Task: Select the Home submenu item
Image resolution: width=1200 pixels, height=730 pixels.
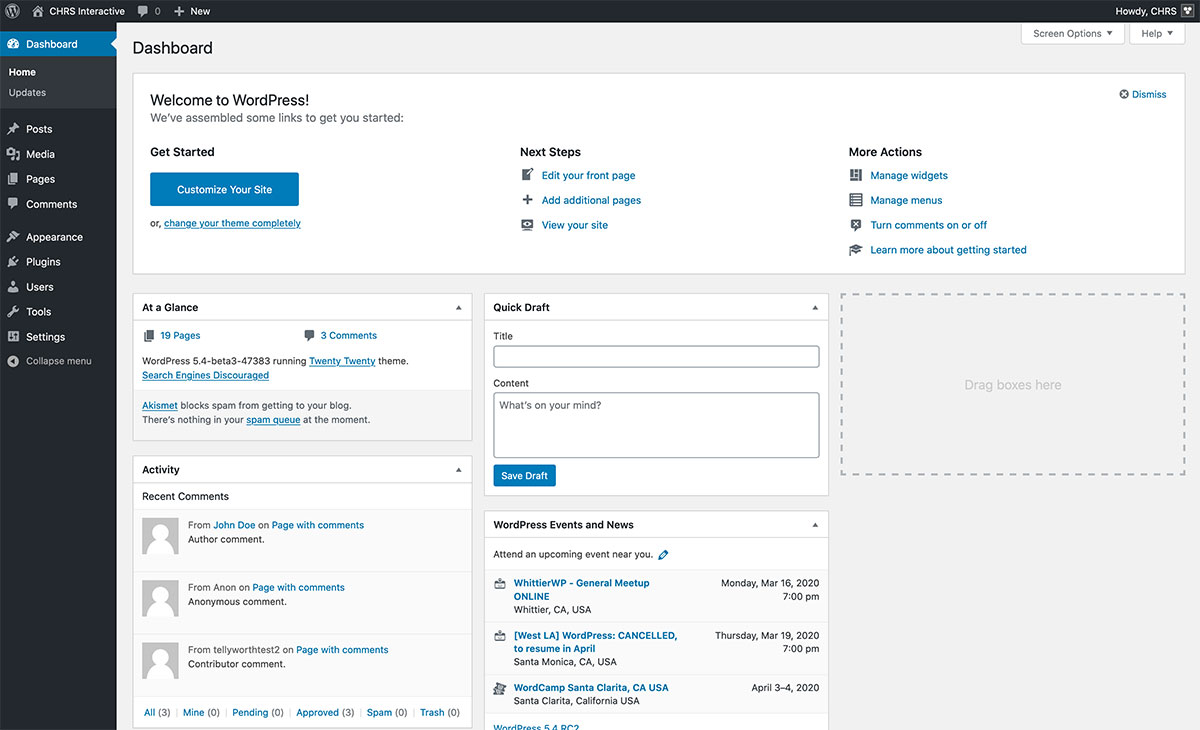Action: [x=22, y=72]
